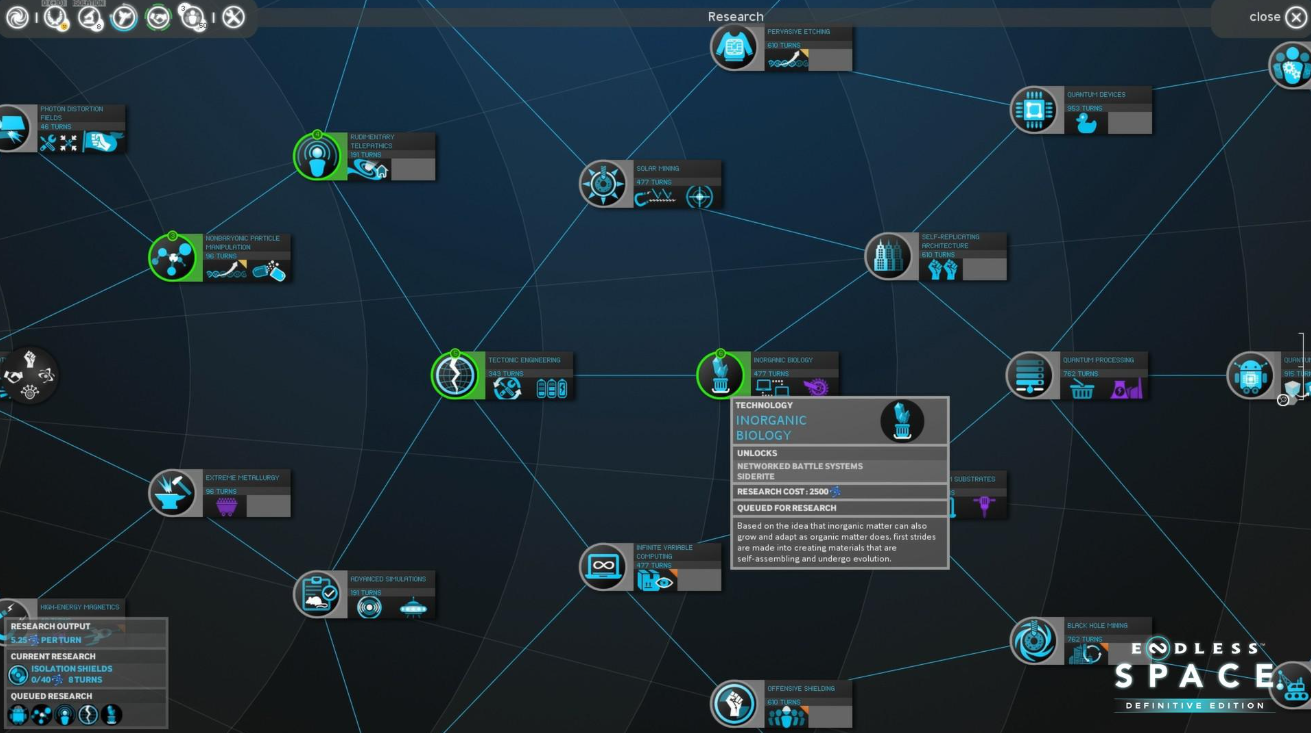This screenshot has width=1311, height=733.
Task: Select the galaxy spiral icon on the toolbar
Action: click(x=16, y=16)
